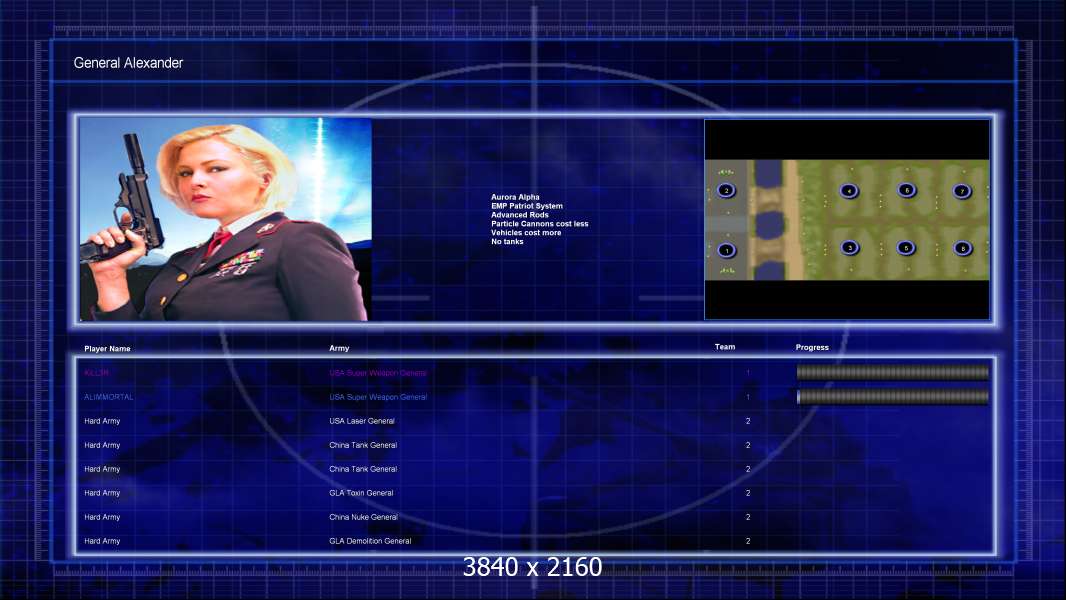Click team number in ALIMMORTAL's row
The image size is (1066, 600).
(748, 397)
